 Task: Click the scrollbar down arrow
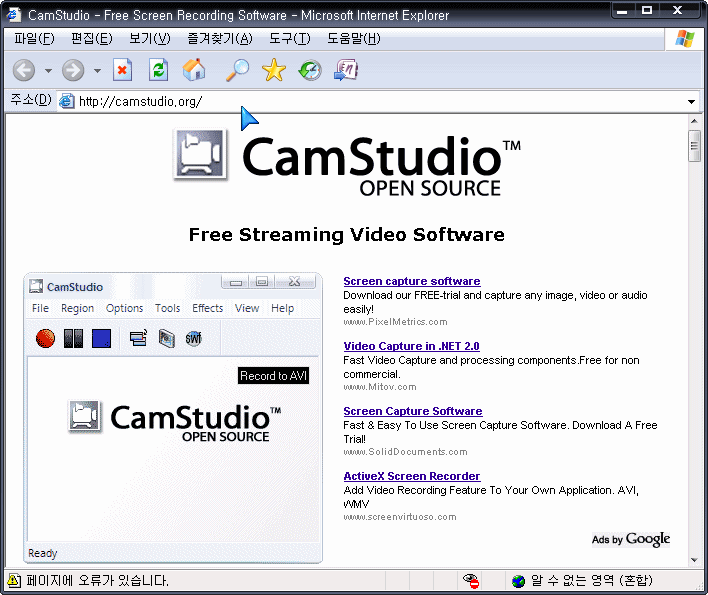tap(694, 560)
